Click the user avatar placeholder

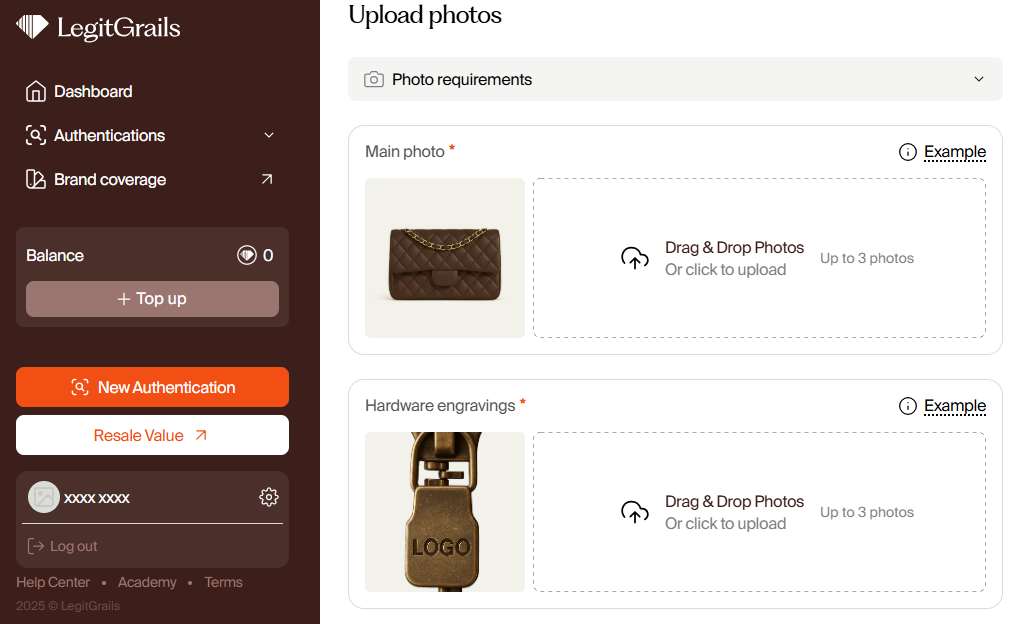tap(43, 497)
